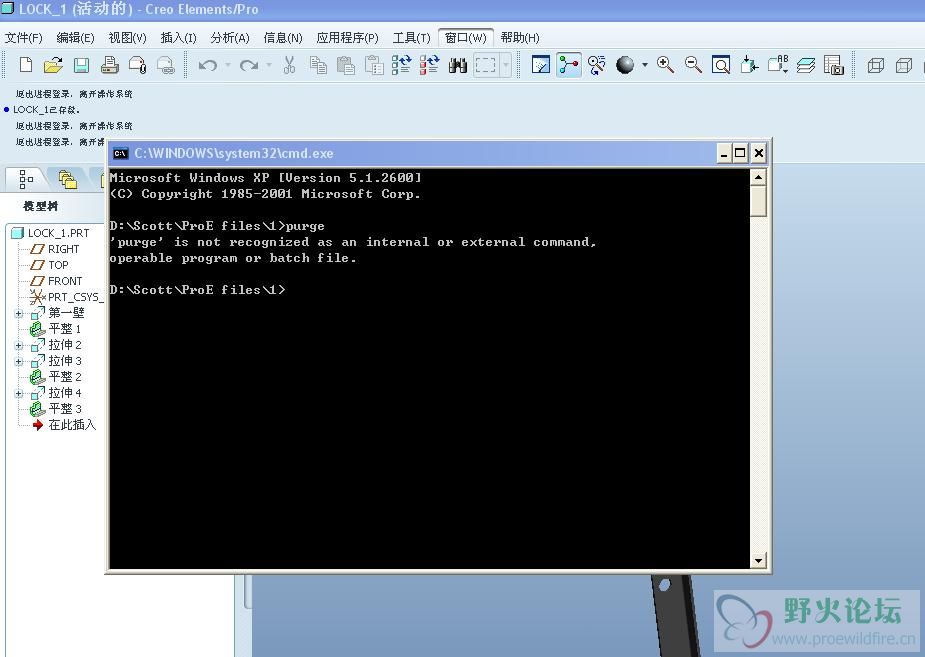Click the Repaint screen icon

pyautogui.click(x=540, y=64)
